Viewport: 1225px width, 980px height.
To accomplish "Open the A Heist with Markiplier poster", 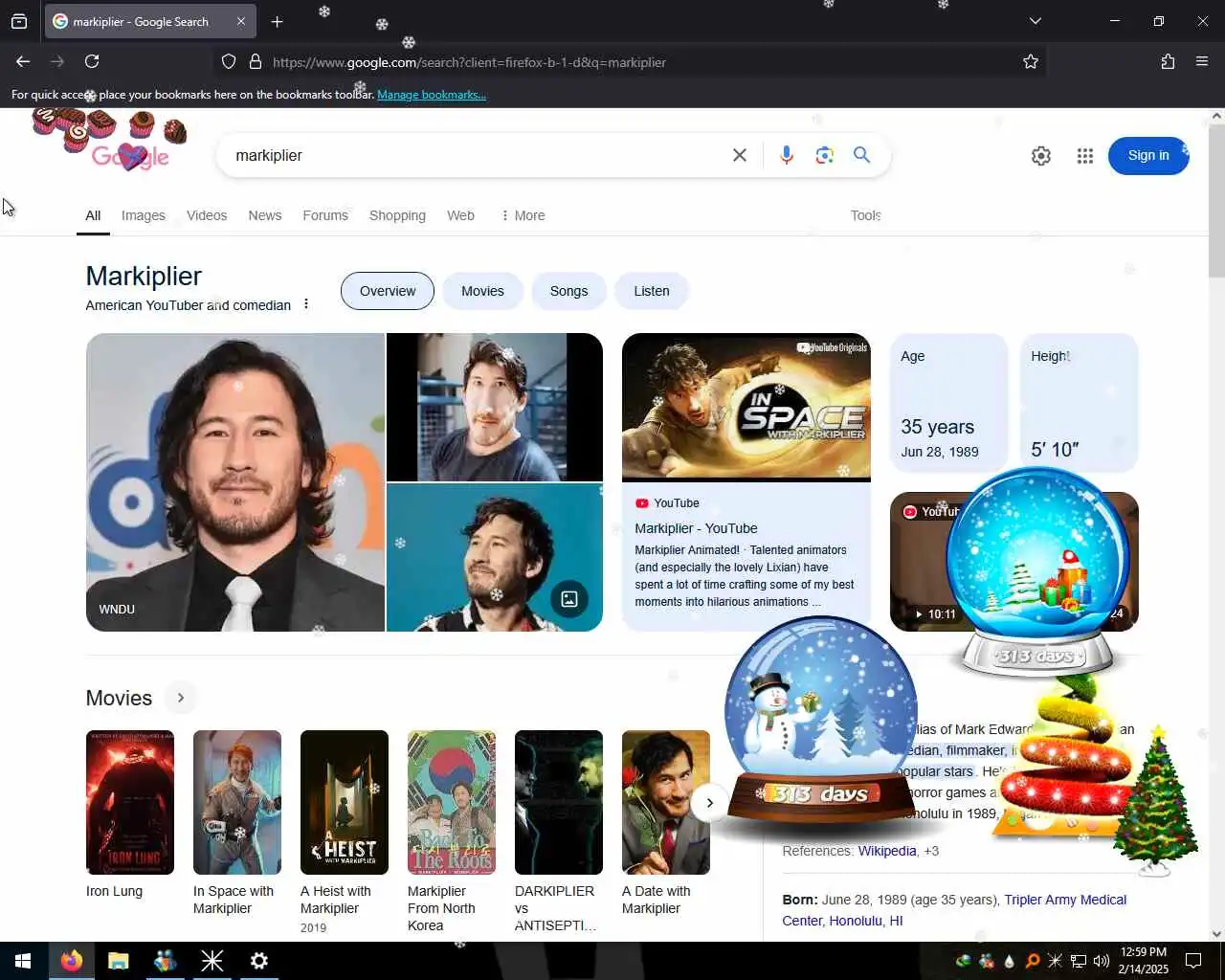I will point(345,803).
